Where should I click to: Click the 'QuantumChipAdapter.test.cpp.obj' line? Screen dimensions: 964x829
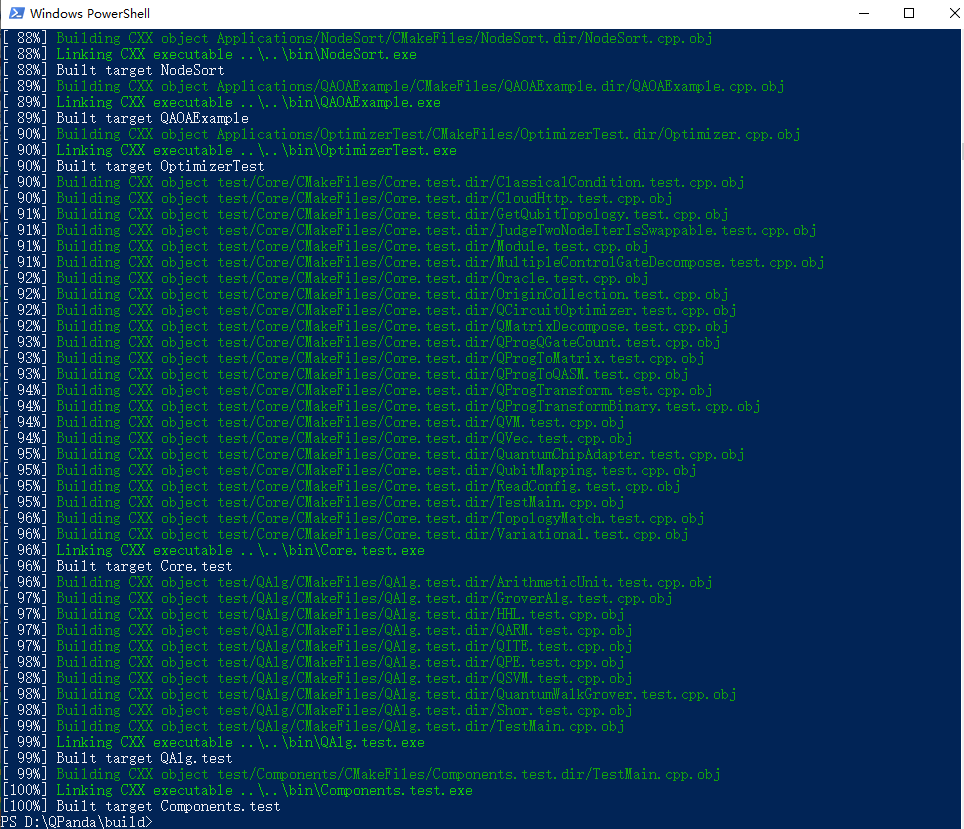pos(373,454)
